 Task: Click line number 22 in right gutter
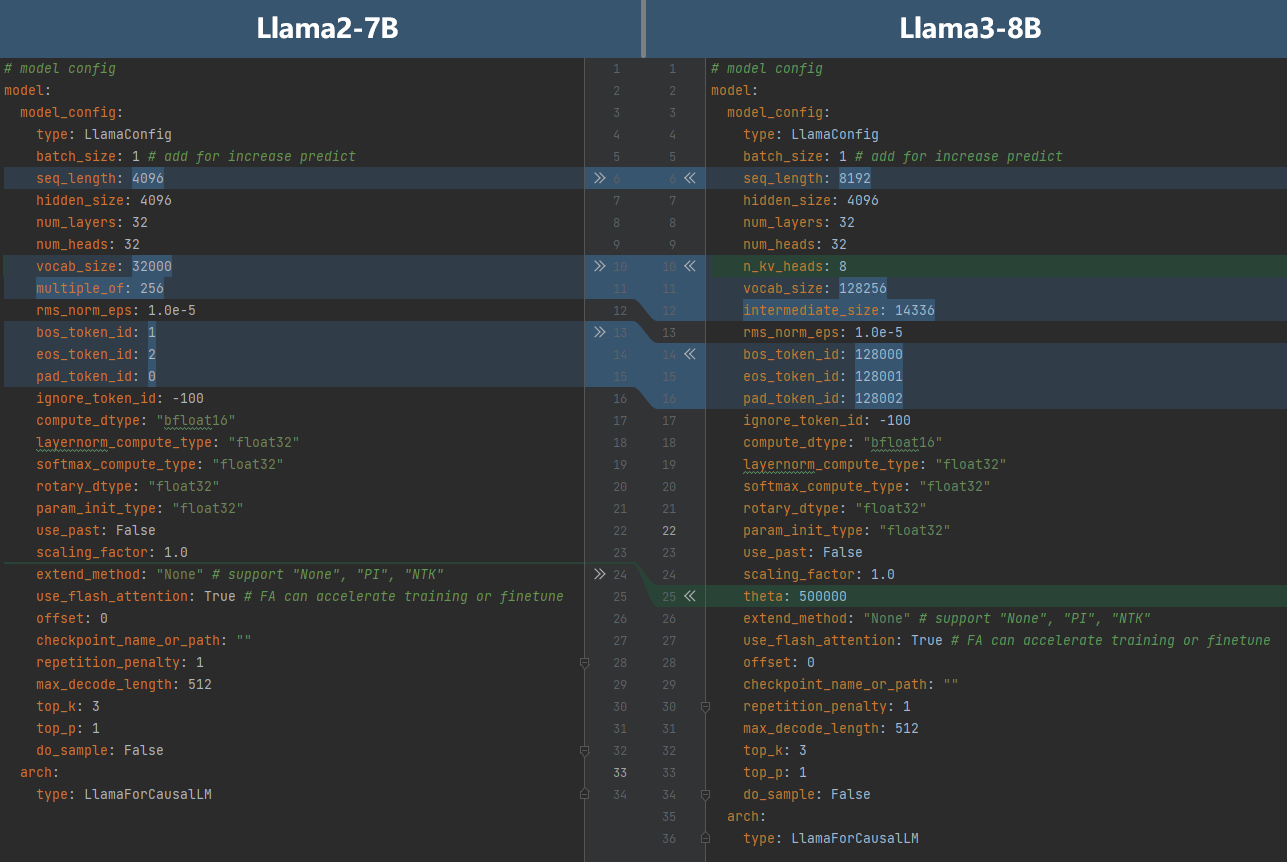668,530
